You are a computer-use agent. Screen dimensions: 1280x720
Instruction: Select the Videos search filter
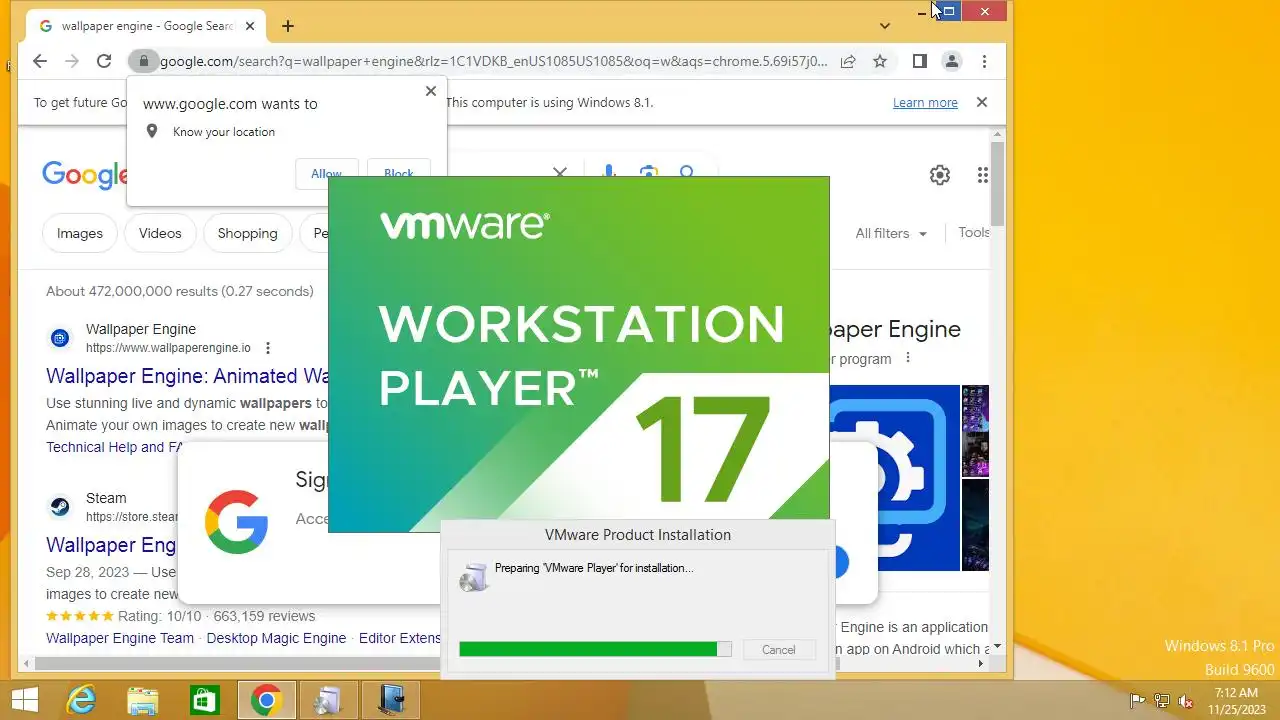click(x=160, y=233)
